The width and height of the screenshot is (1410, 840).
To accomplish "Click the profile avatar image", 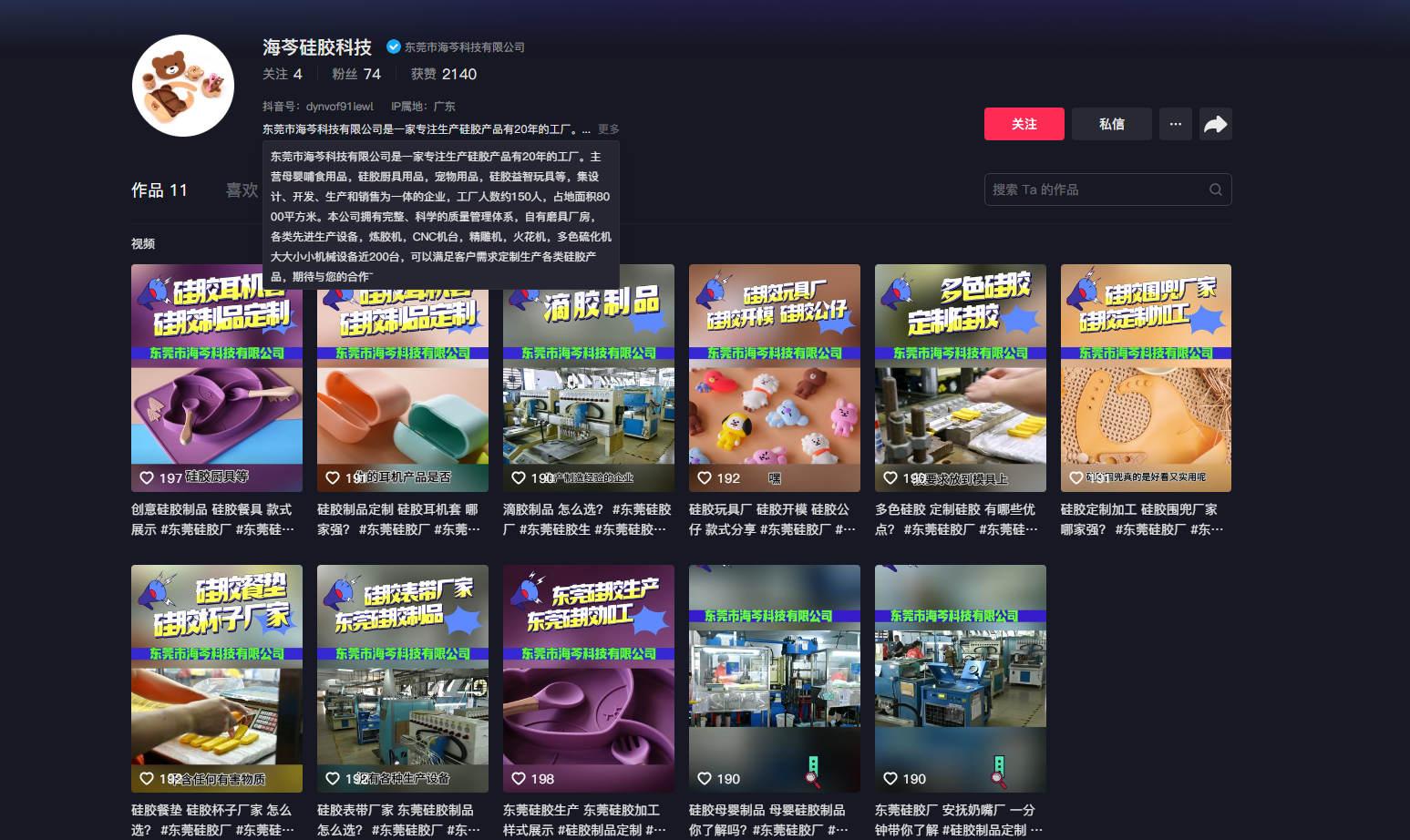I will (x=182, y=85).
